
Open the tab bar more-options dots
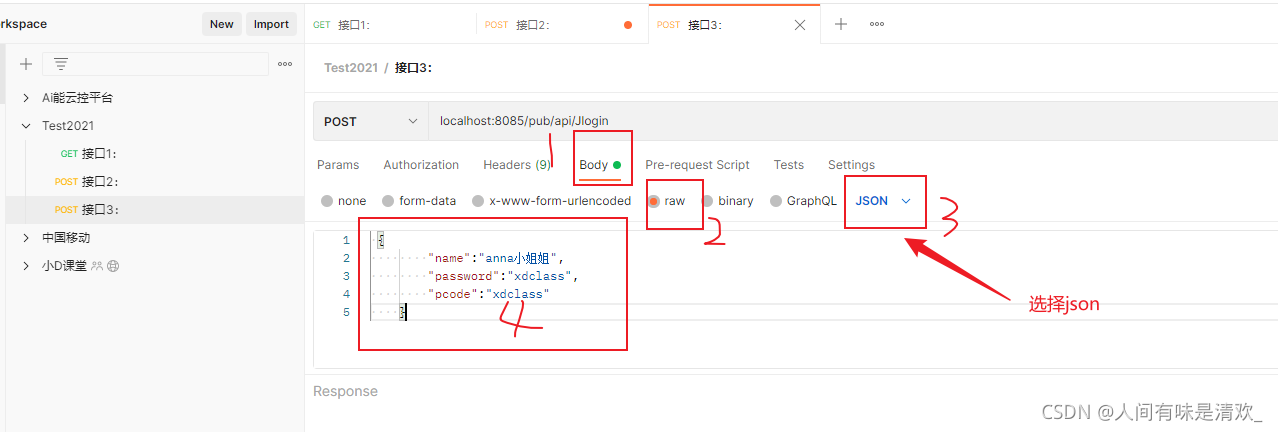(x=877, y=25)
